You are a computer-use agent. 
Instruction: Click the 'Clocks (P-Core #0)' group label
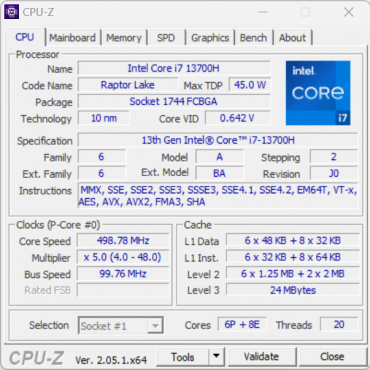tap(58, 225)
